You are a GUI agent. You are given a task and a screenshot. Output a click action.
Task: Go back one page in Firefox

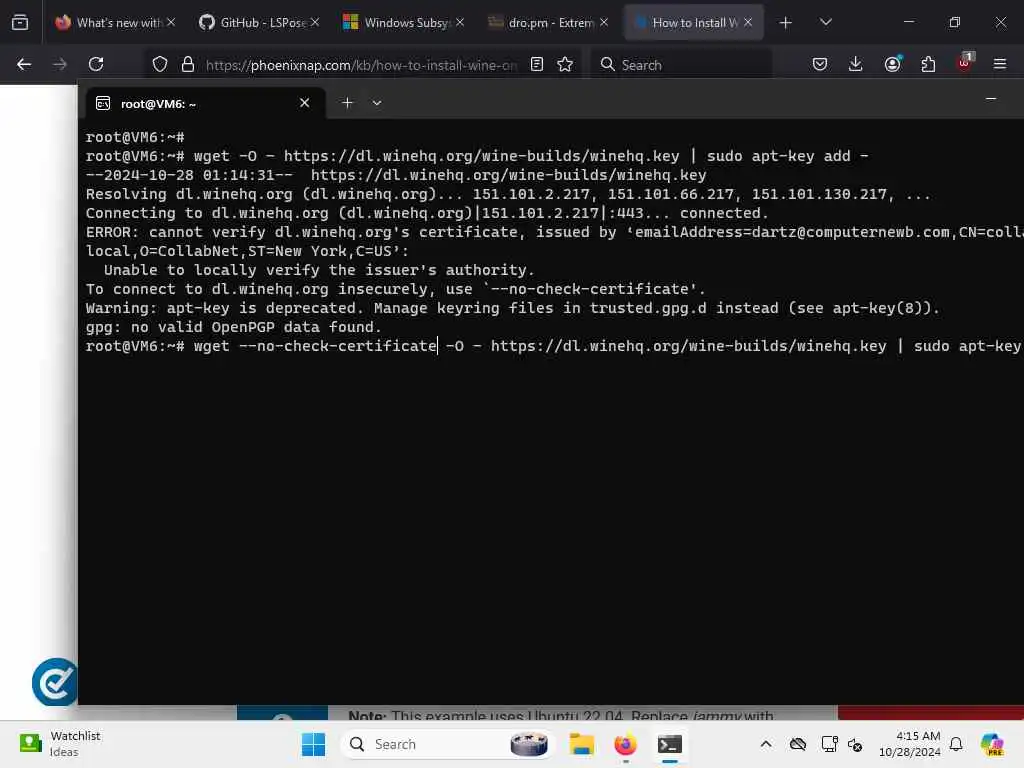[24, 64]
